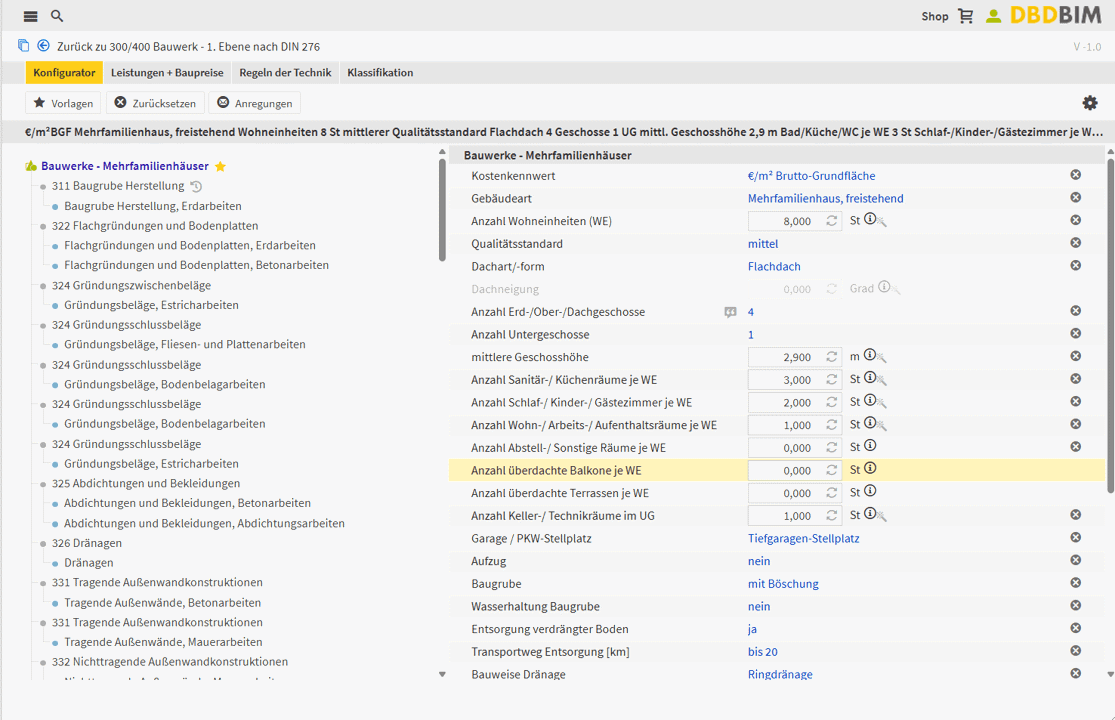
Task: Change Mehrfamilienhaus, freistehend selection
Action: coord(826,198)
